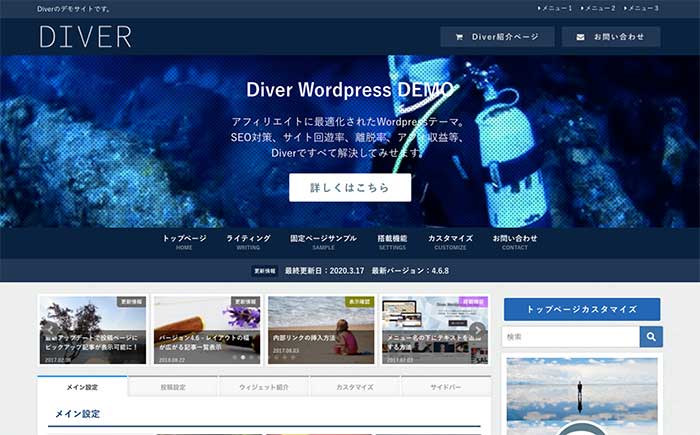Select the カスタマイズ tab
This screenshot has width=700, height=435.
point(355,387)
